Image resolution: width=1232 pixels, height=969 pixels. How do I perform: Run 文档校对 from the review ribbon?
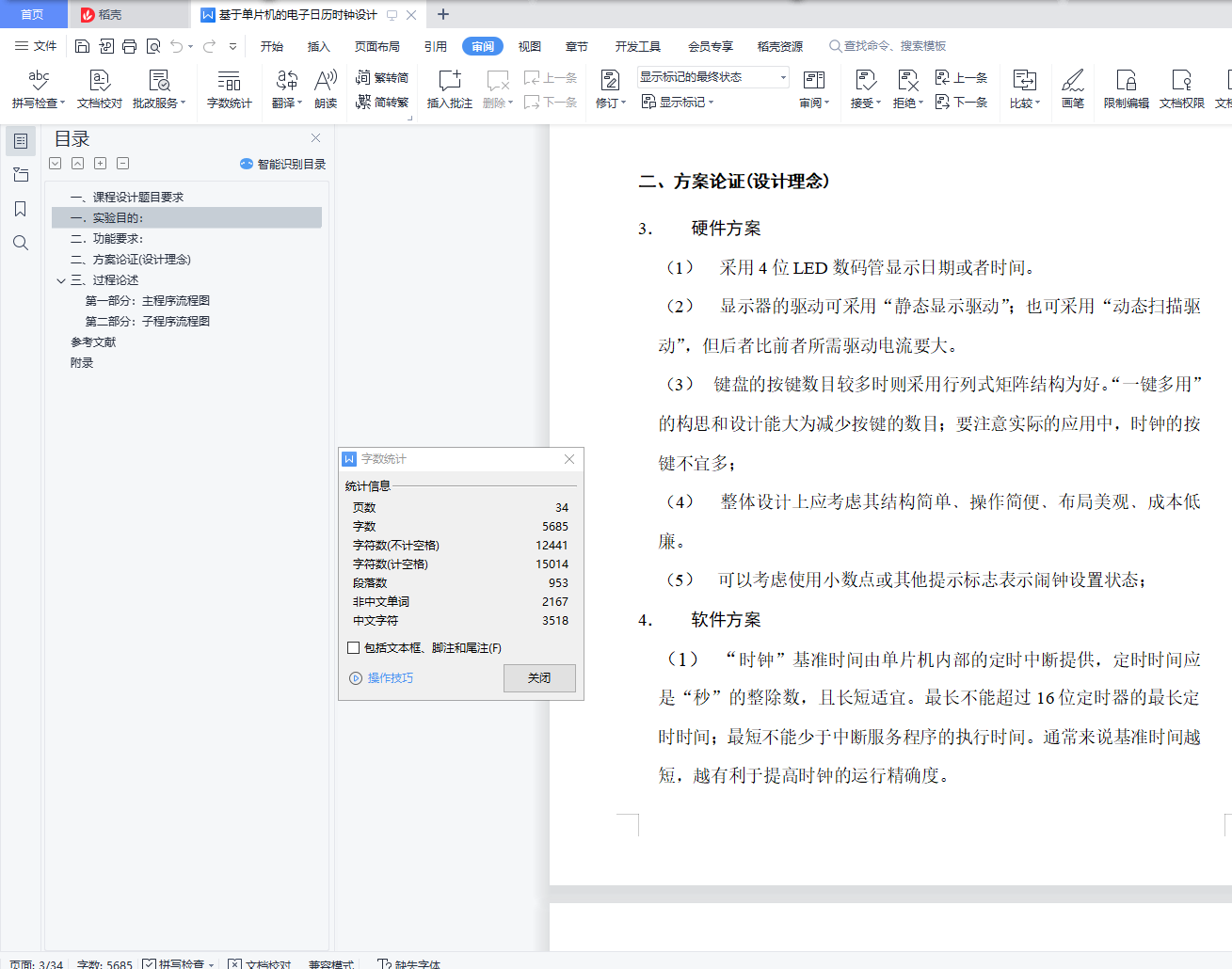(100, 89)
